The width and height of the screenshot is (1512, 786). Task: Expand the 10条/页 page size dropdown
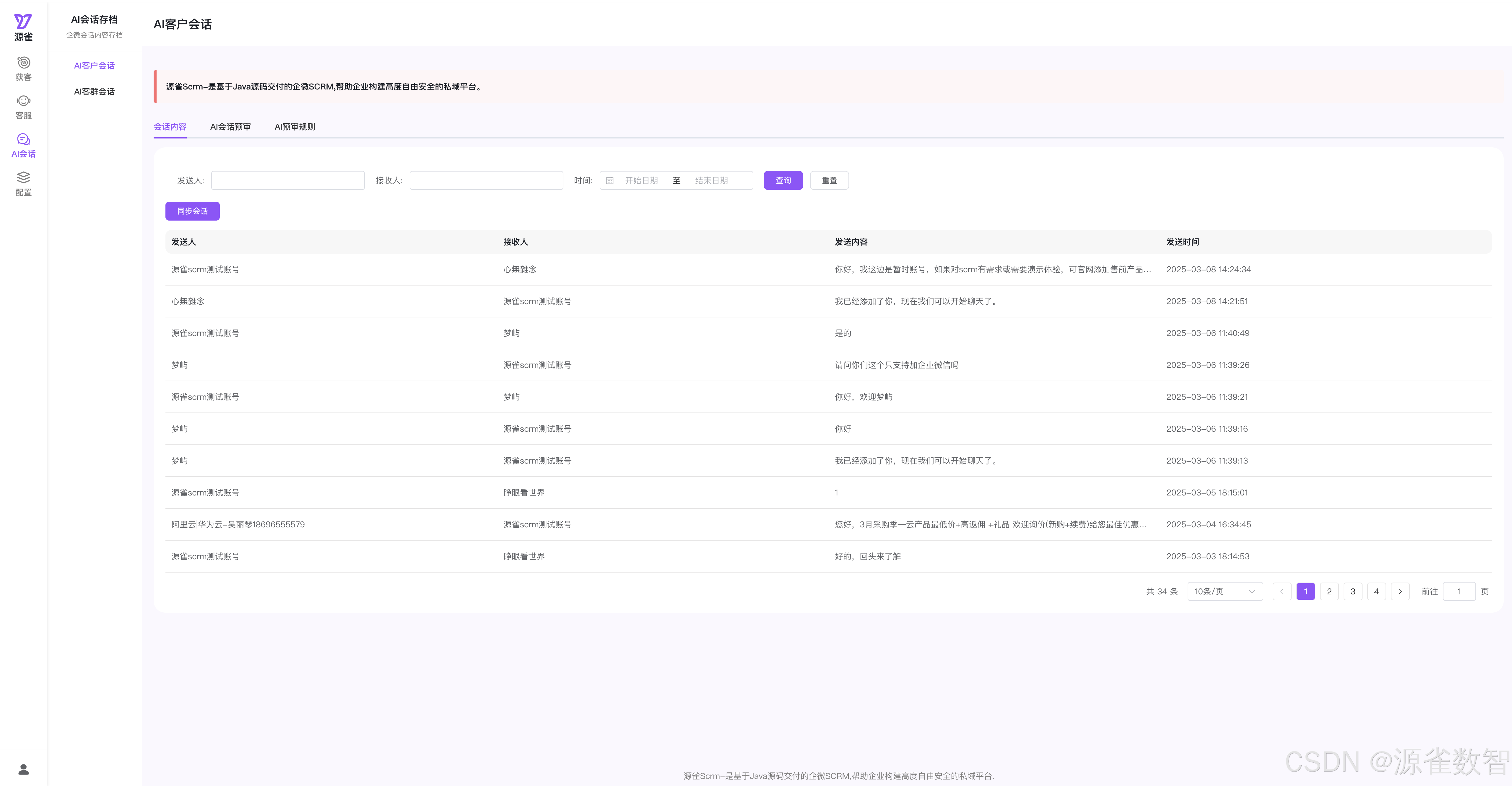[x=1224, y=591]
